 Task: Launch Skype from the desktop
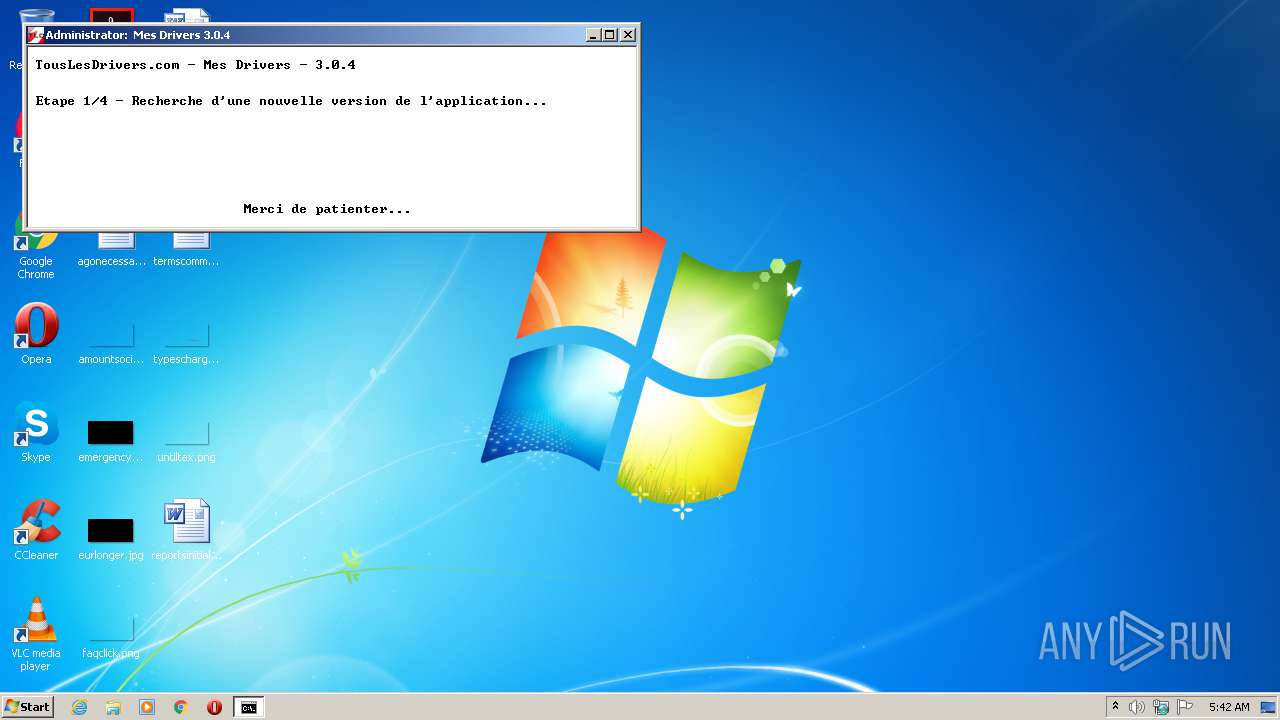tap(36, 432)
